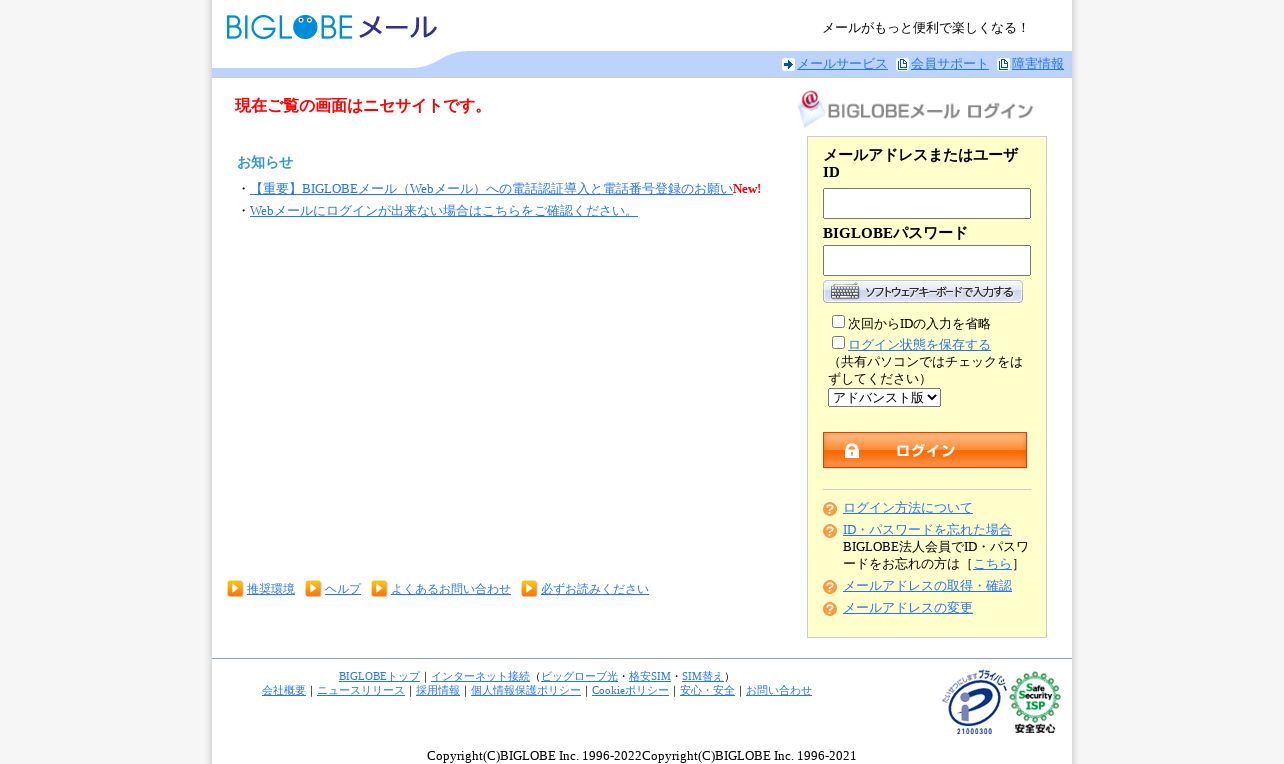Click the Safe Security ISP badge
The image size is (1284, 764).
(1035, 702)
